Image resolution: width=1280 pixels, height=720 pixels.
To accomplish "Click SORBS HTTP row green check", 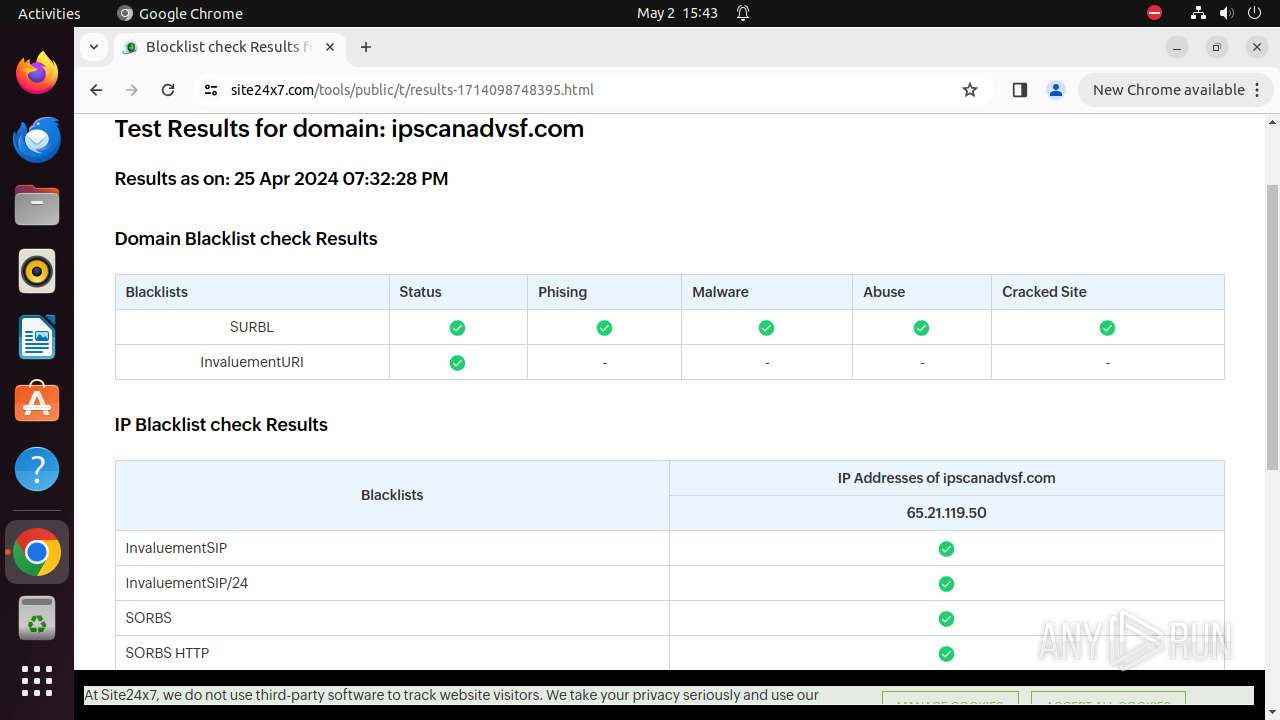I will pos(946,654).
